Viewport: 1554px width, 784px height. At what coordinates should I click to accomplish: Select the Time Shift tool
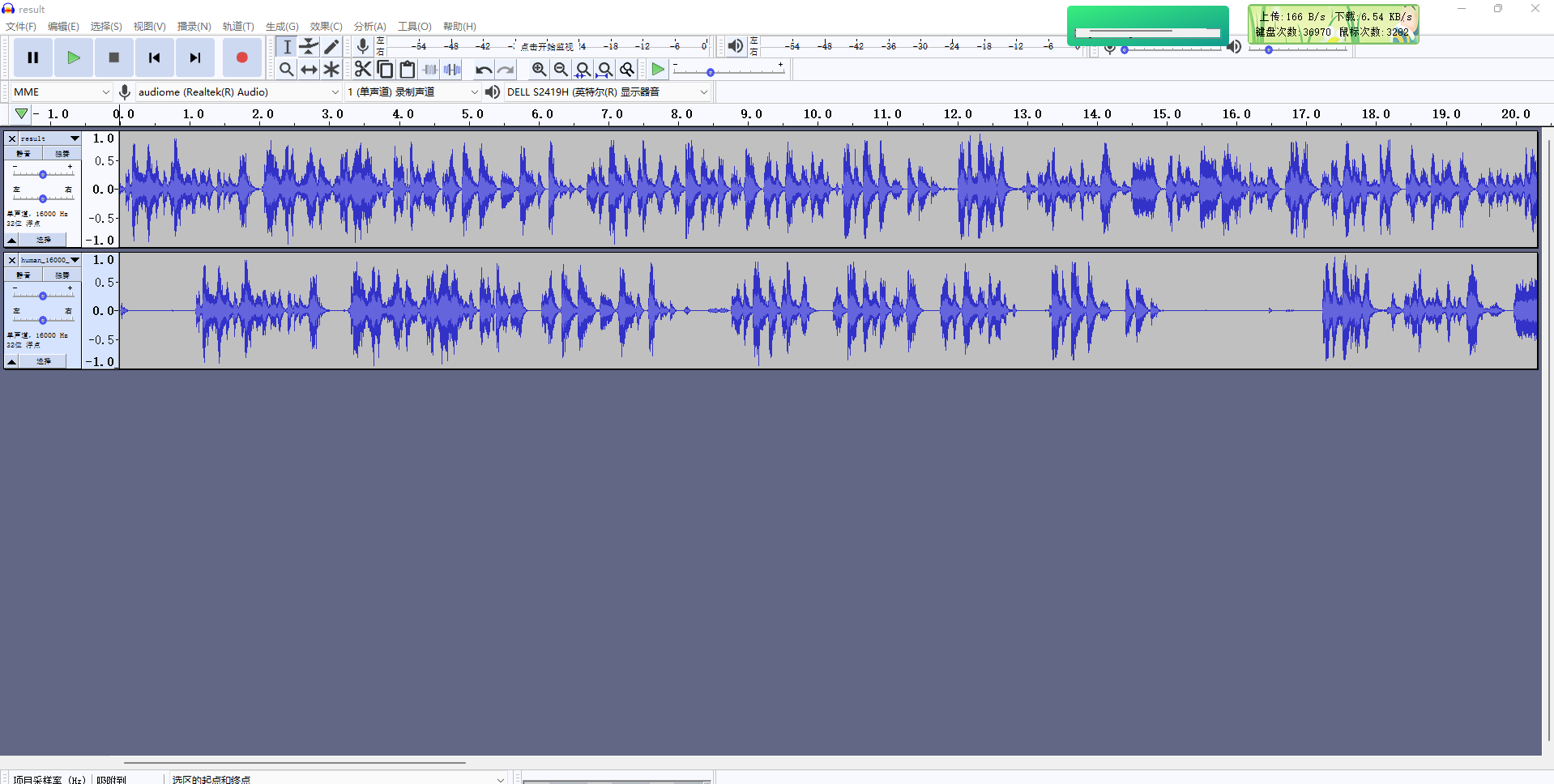point(309,70)
